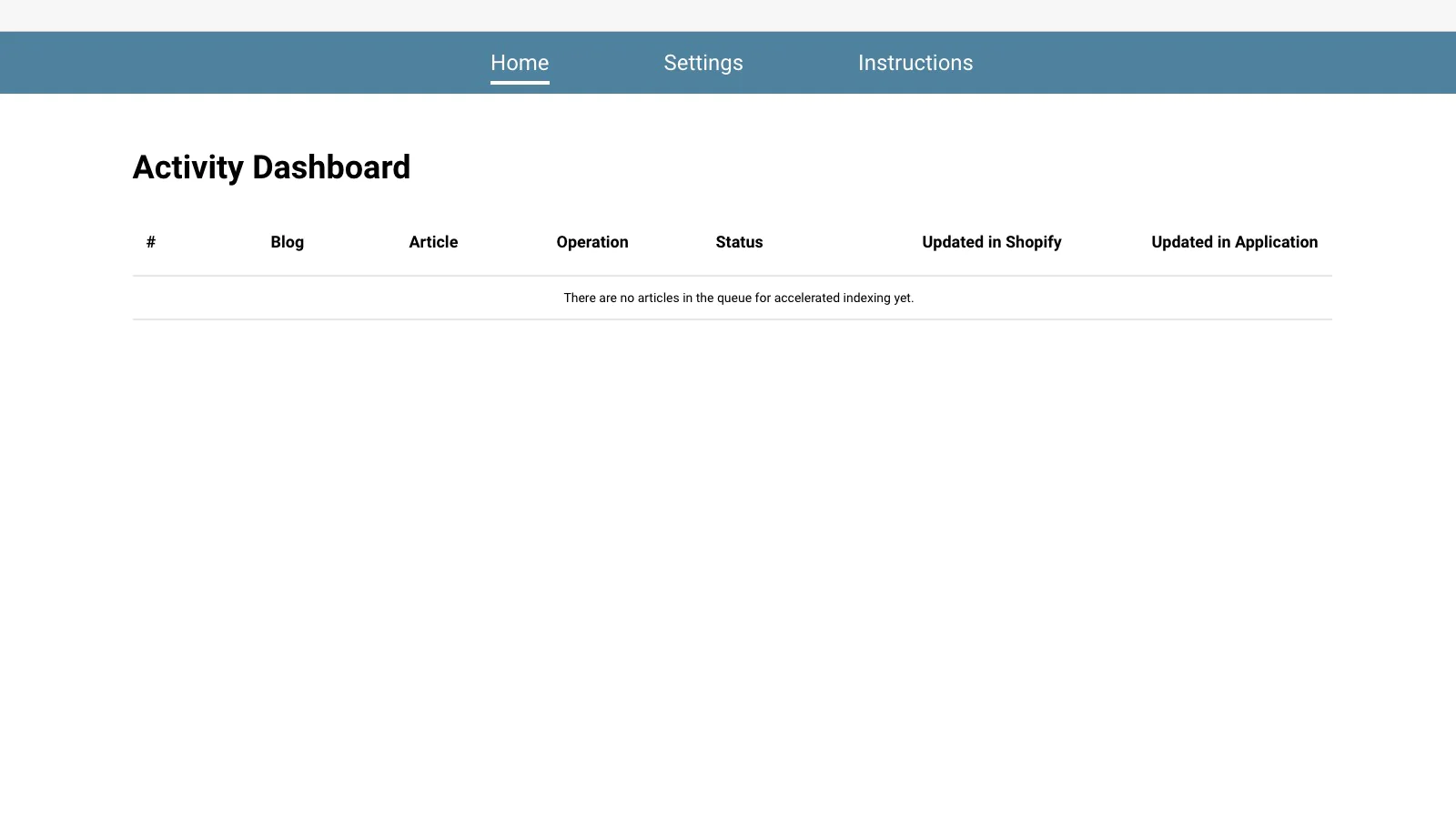Click the Status column header
The image size is (1456, 819).
click(739, 242)
